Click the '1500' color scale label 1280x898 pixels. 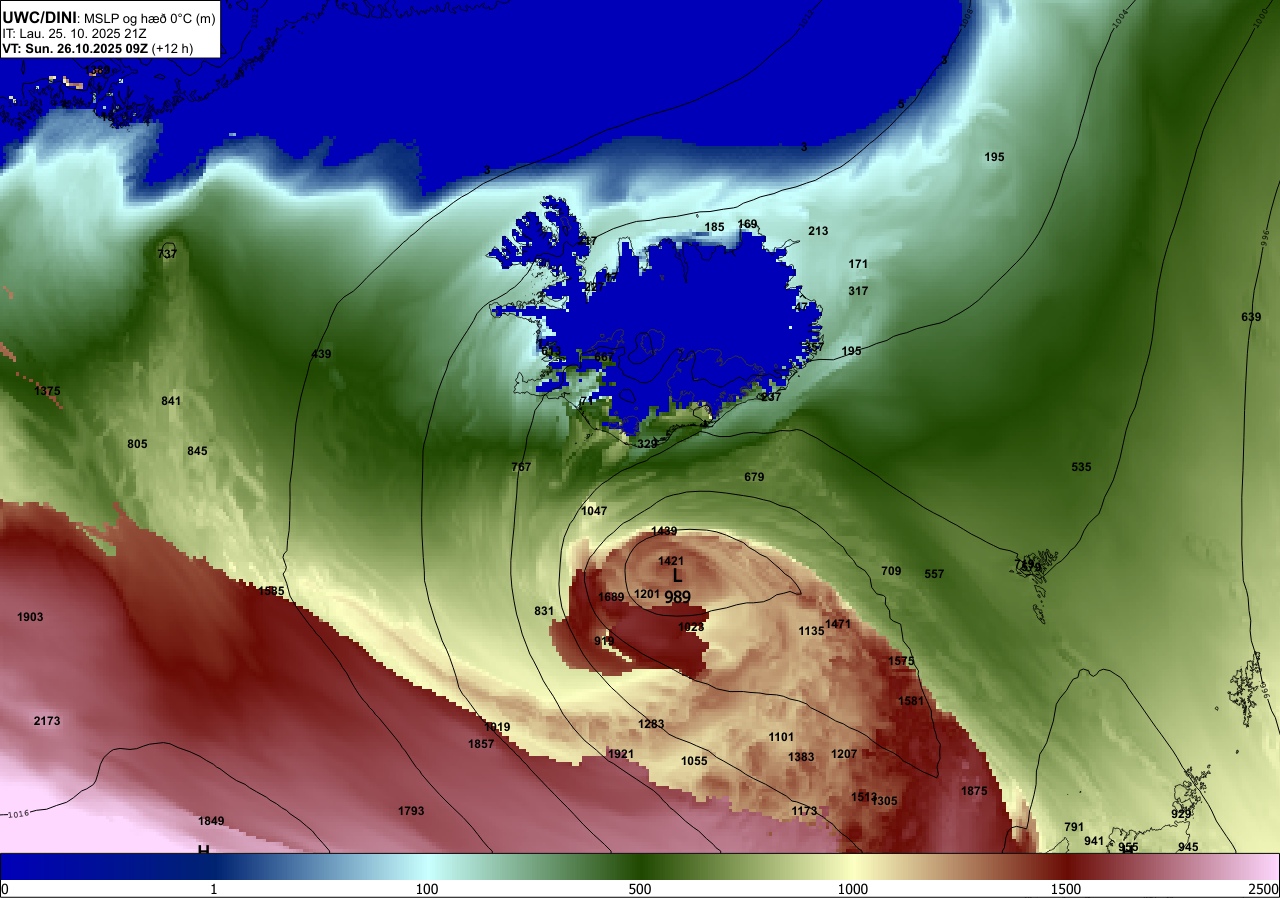click(x=1066, y=889)
